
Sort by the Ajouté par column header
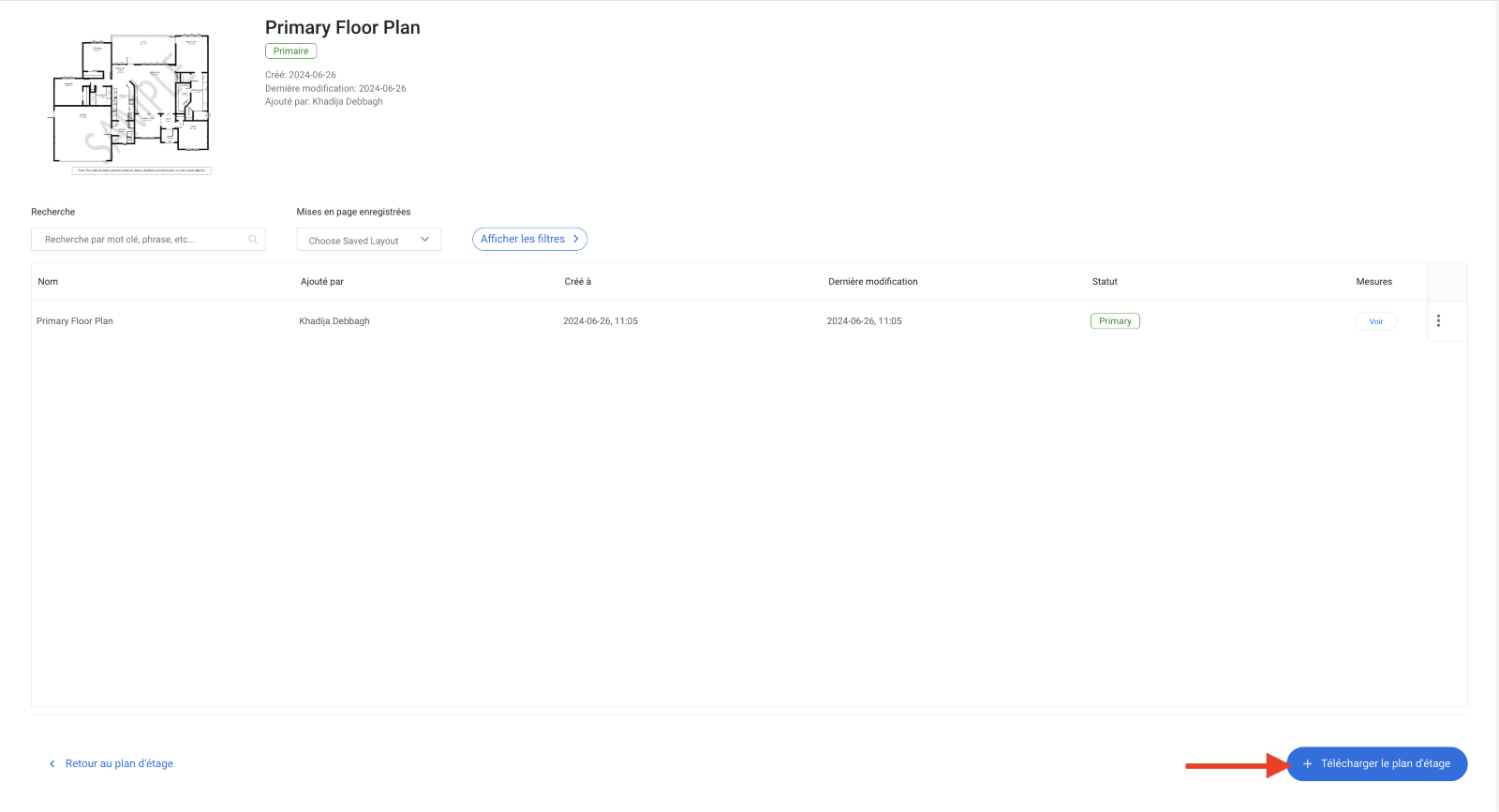pos(322,282)
